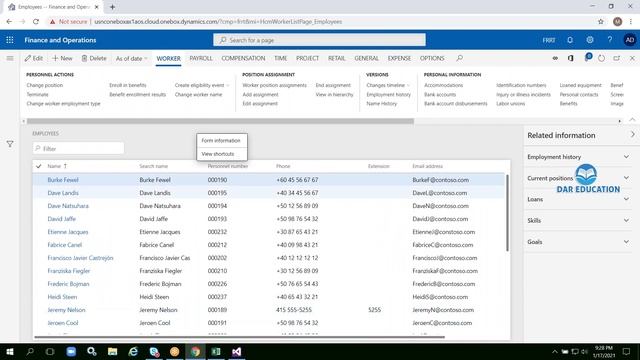Select Form information in context menu
The height and width of the screenshot is (360, 640).
point(222,140)
